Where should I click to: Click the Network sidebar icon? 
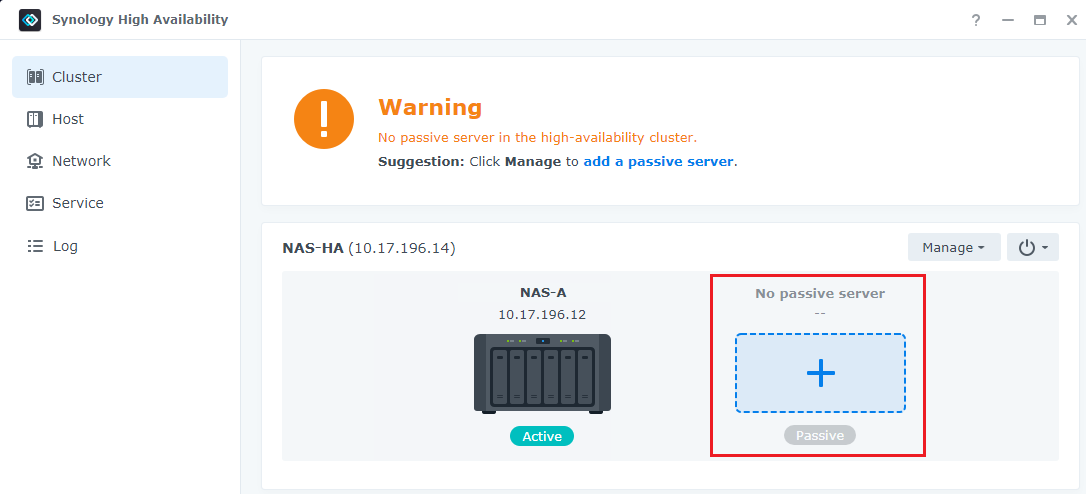click(35, 161)
